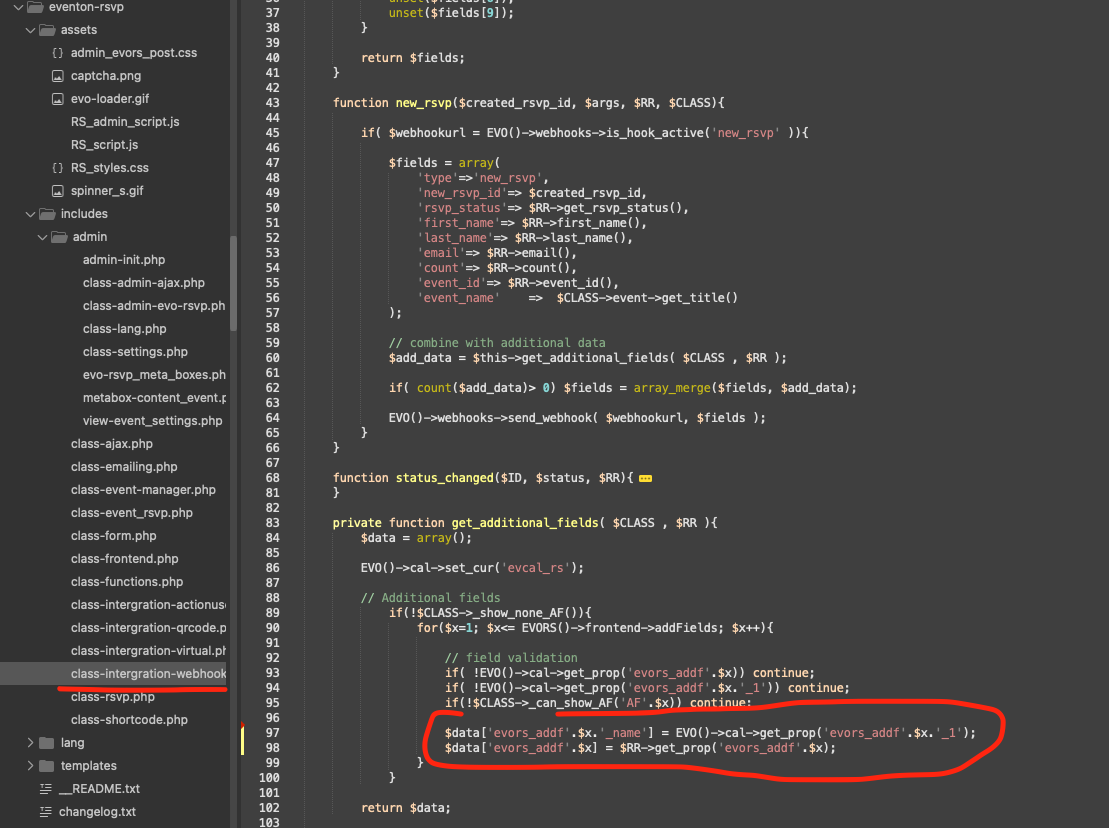This screenshot has width=1109, height=828.
Task: Open RS_script.js file
Action: (104, 145)
